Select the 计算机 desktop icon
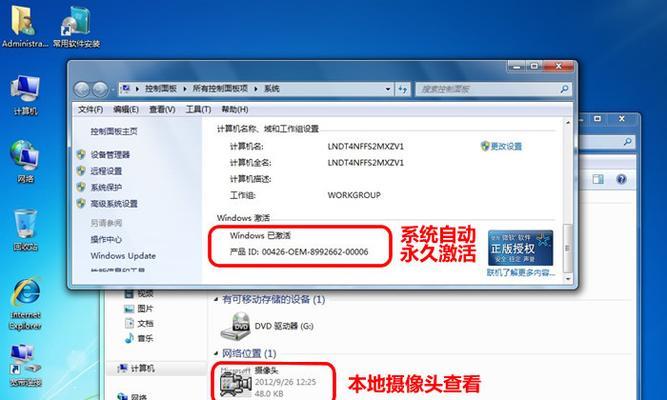667x400 pixels. coord(25,96)
